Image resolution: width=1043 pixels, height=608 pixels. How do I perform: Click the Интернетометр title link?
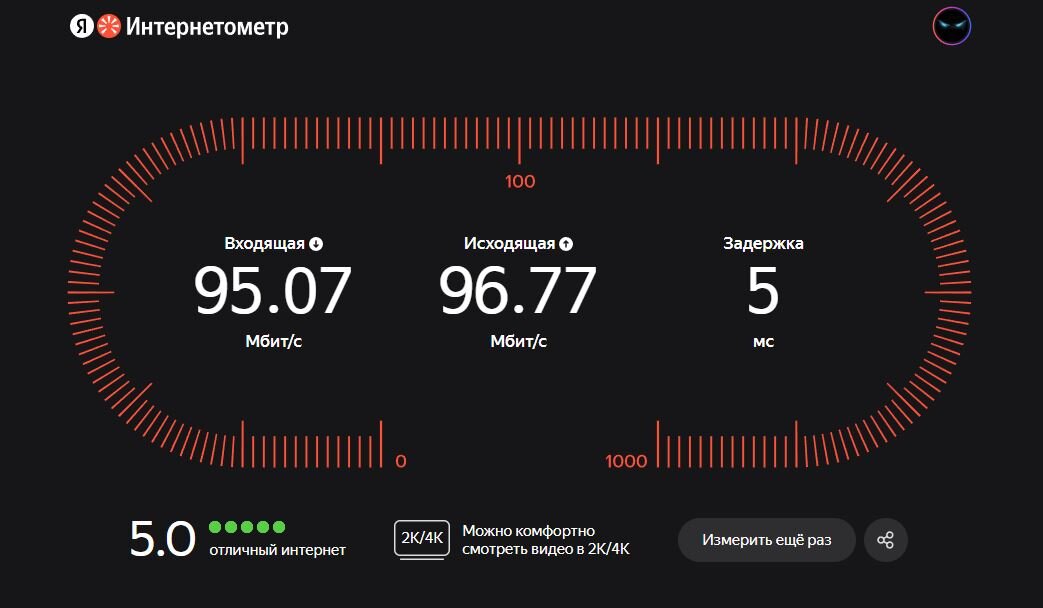(x=207, y=27)
